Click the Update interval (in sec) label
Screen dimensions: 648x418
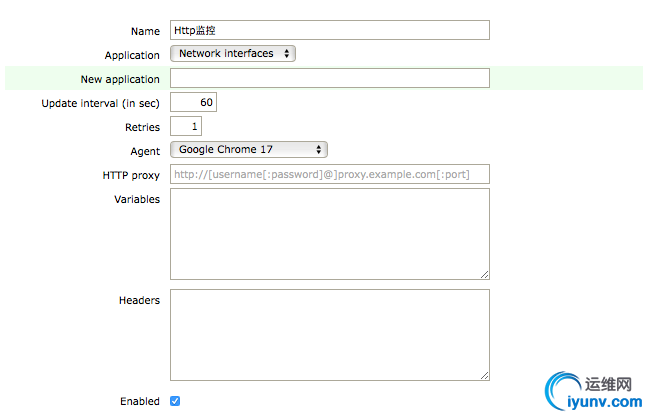pos(100,103)
